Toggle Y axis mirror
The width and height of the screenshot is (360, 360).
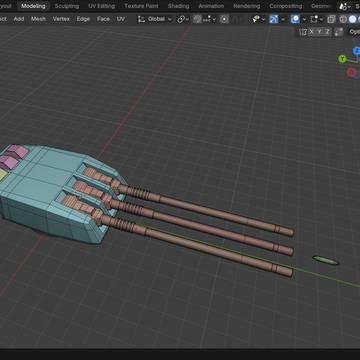click(320, 32)
